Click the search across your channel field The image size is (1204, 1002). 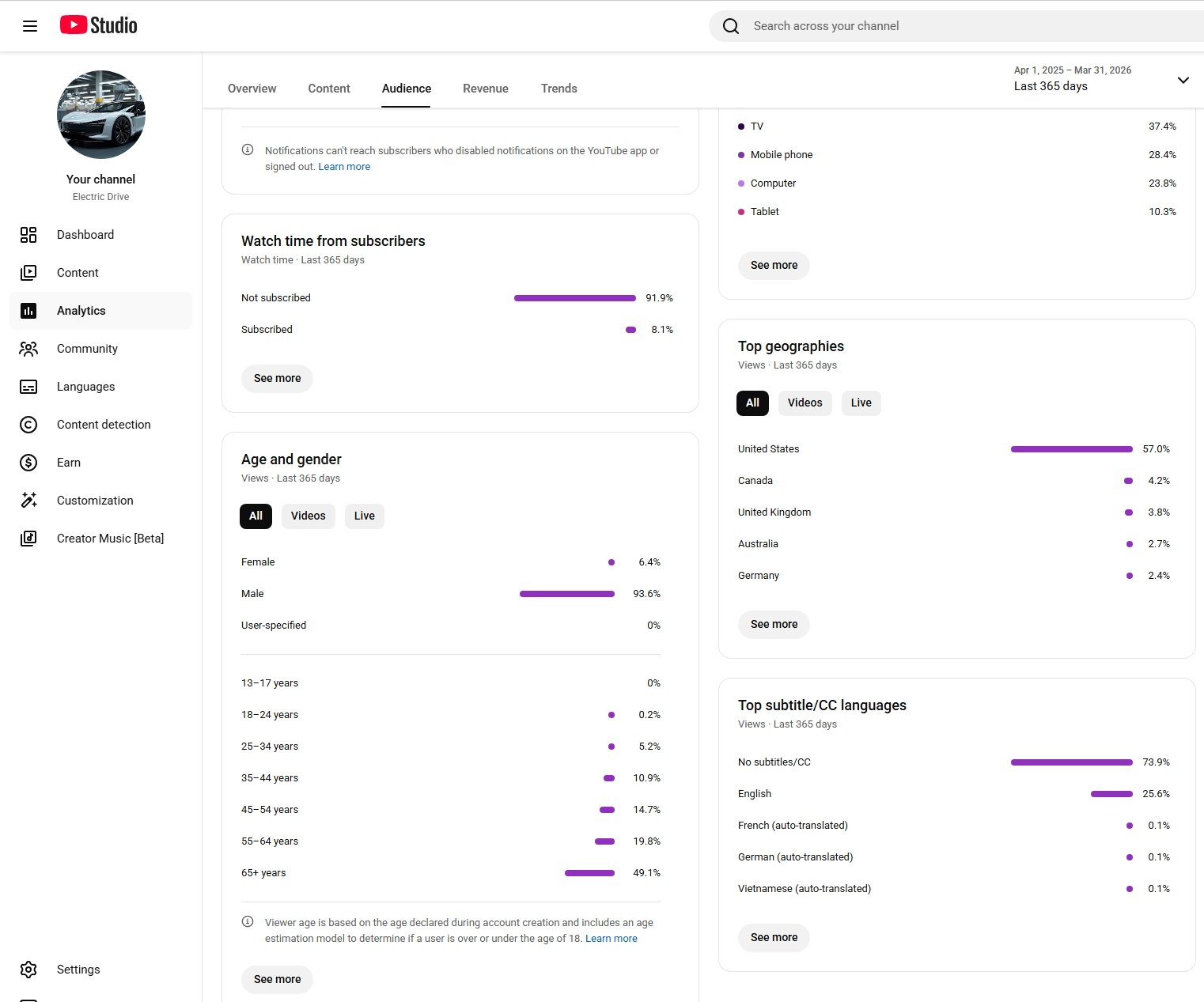[949, 26]
